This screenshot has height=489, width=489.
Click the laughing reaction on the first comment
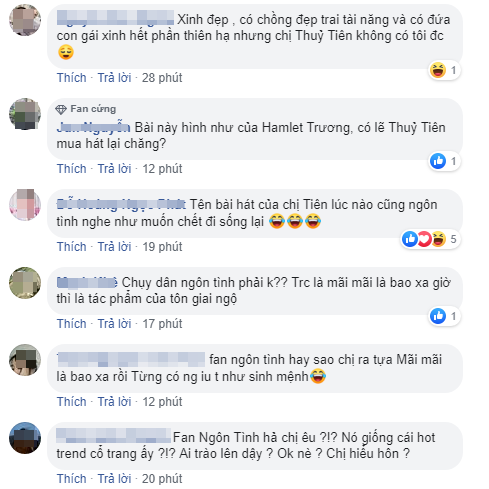[438, 70]
